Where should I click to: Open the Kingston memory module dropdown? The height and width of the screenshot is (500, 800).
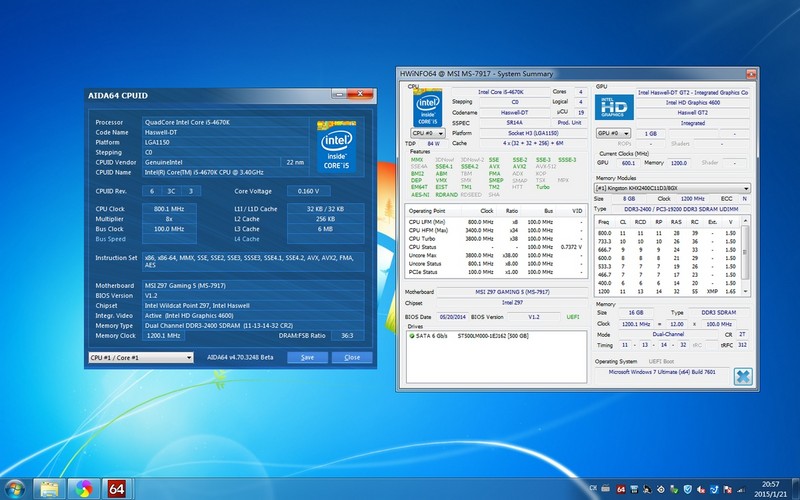pyautogui.click(x=672, y=188)
